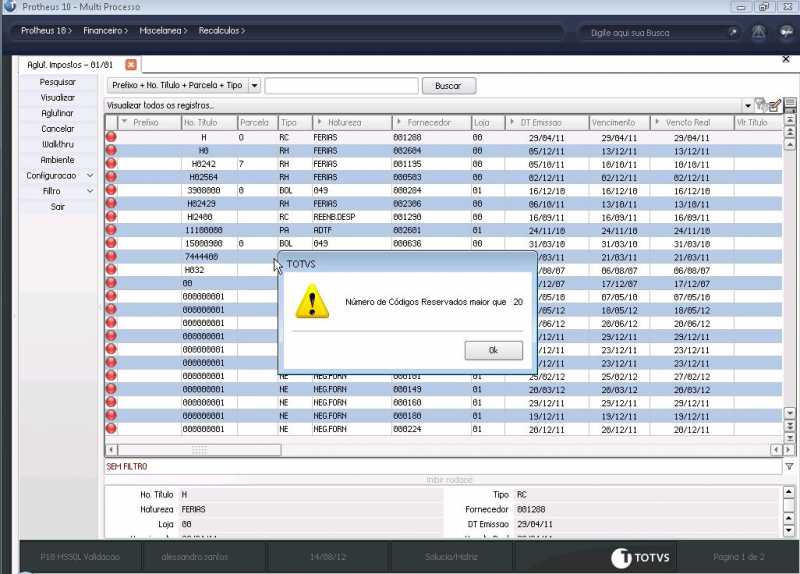Screen dimensions: 800x574
Task: Click the No. Titulo column header
Action: [x=209, y=122]
